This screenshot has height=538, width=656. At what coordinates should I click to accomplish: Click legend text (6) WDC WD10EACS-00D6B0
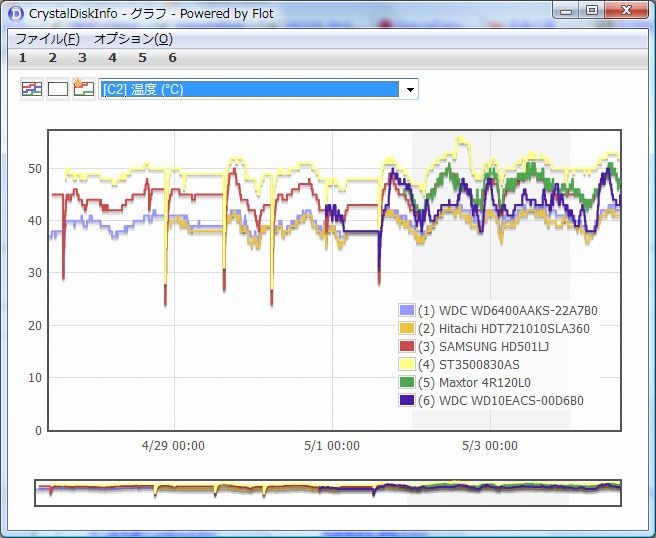(500, 400)
